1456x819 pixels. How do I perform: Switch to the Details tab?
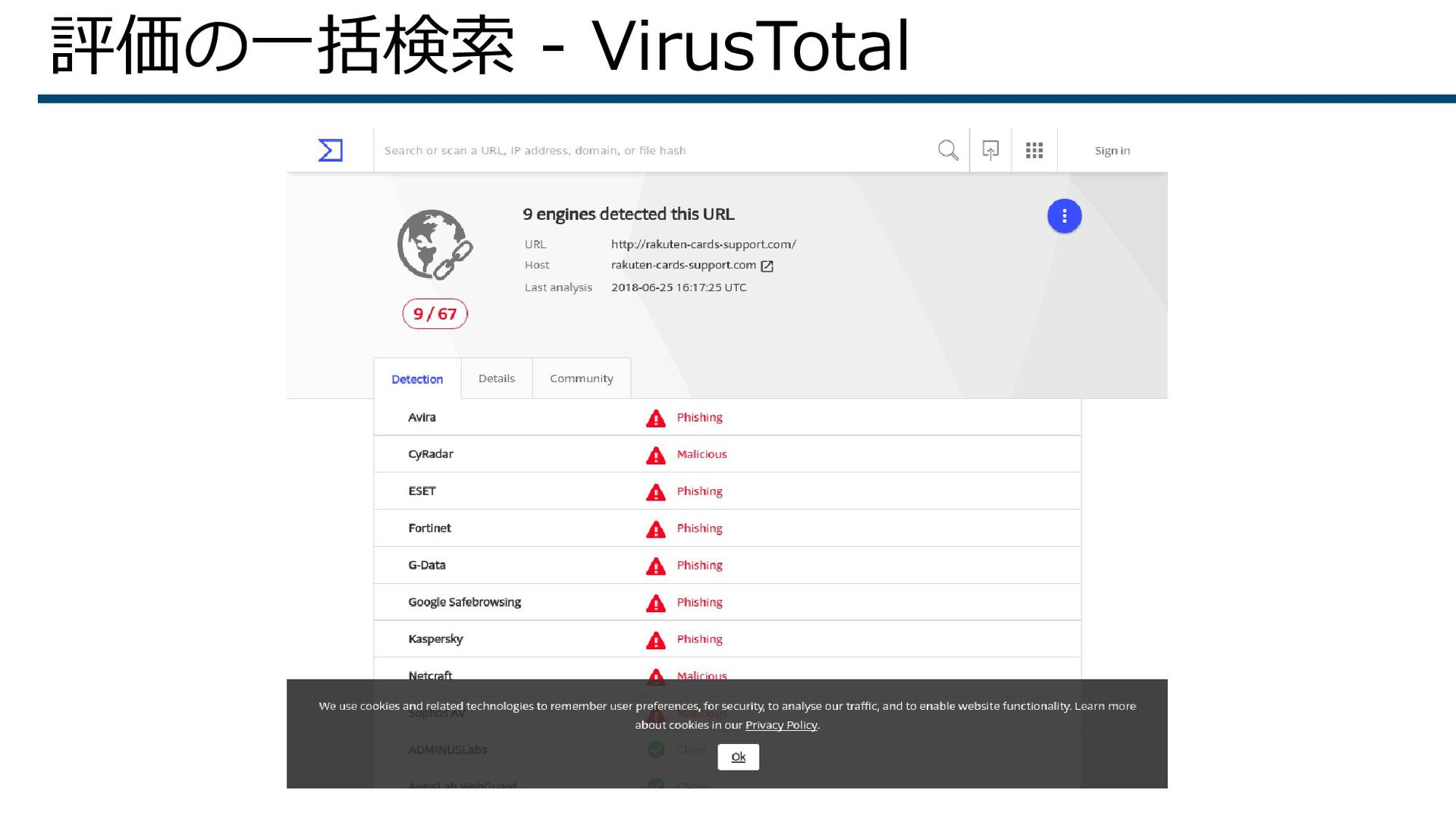pyautogui.click(x=496, y=378)
